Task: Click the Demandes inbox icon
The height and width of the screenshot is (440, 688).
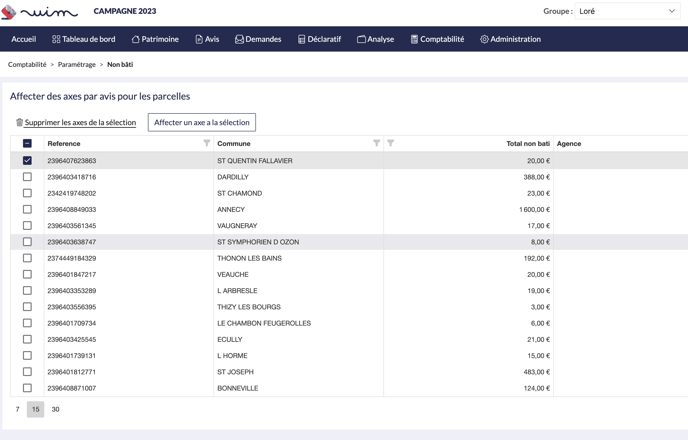Action: (239, 40)
